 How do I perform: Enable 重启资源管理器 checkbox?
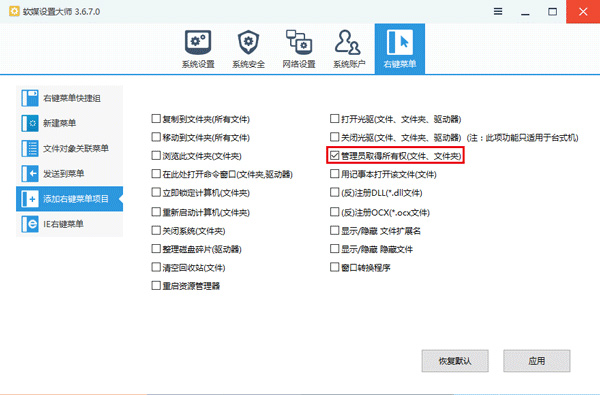(x=156, y=286)
